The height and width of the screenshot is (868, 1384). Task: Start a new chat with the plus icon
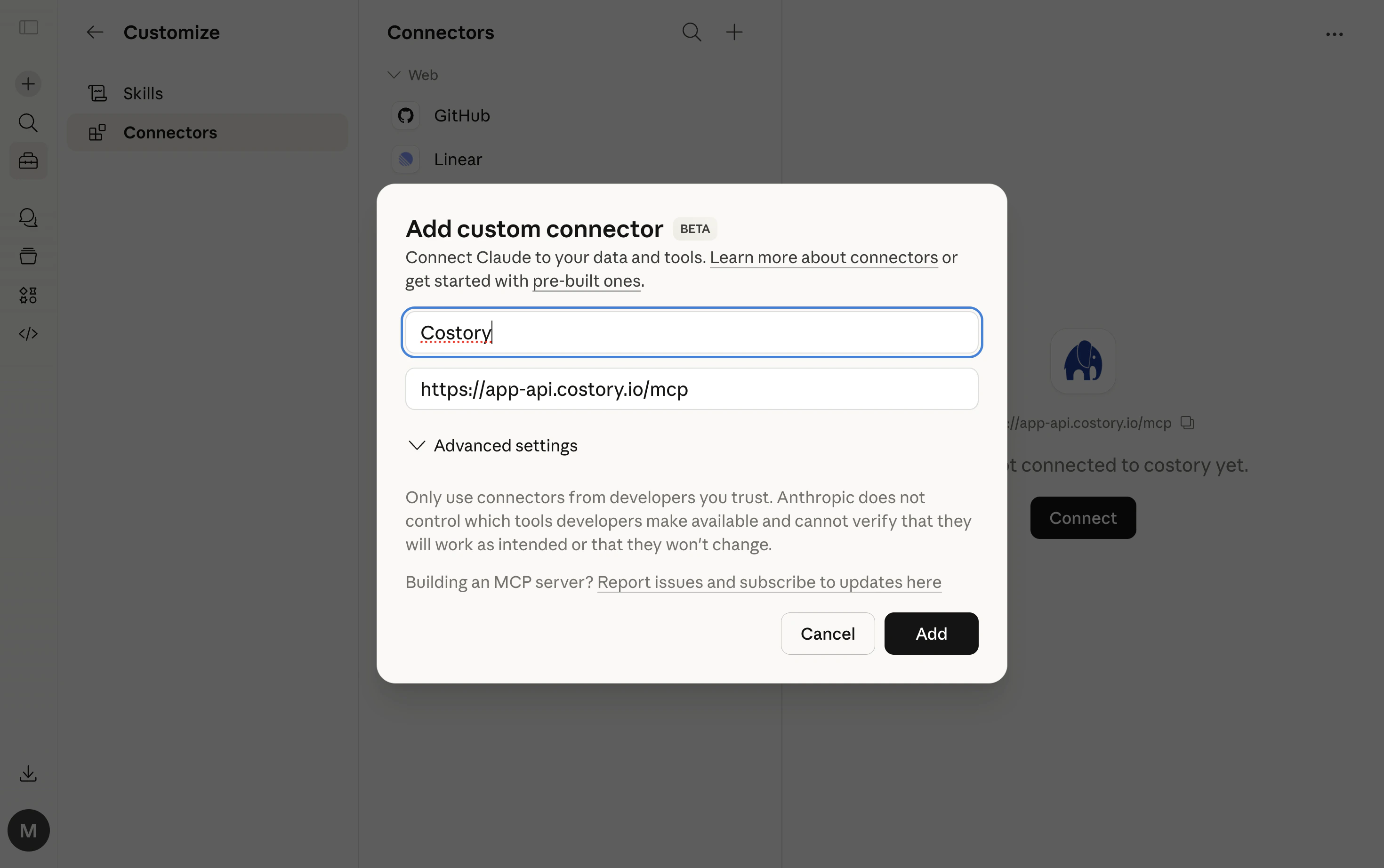click(28, 84)
